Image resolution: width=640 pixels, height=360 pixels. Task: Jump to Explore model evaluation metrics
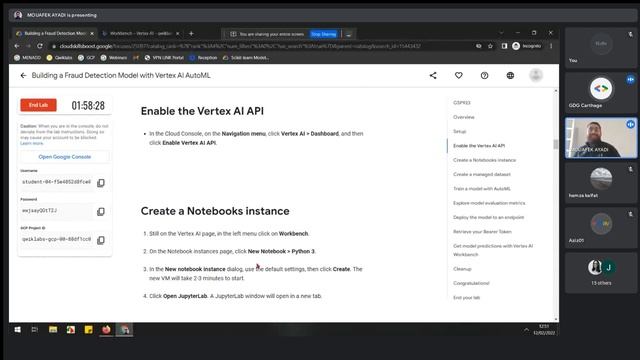point(489,203)
